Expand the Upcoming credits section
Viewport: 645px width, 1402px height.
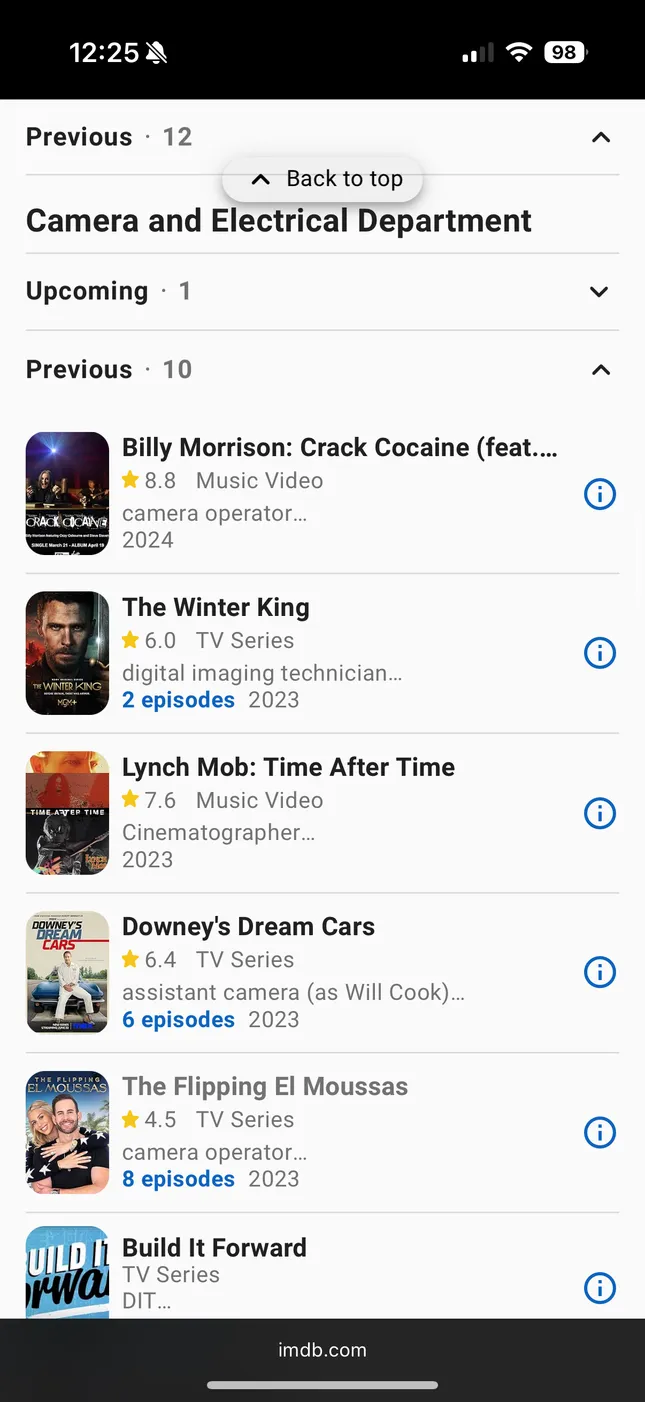[599, 292]
